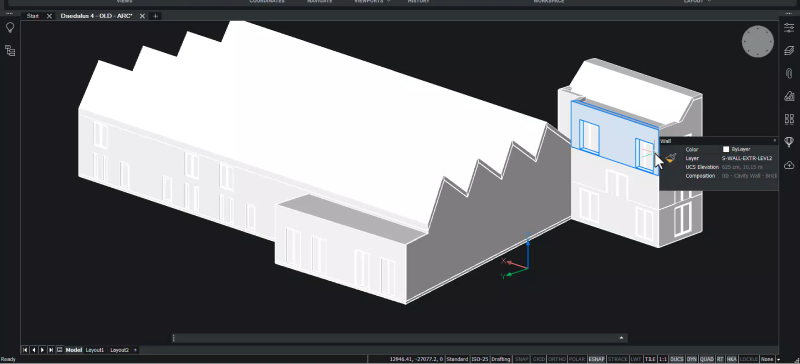This screenshot has height=364, width=800.
Task: Click the UCS axes icon origin
Action: coord(528,268)
